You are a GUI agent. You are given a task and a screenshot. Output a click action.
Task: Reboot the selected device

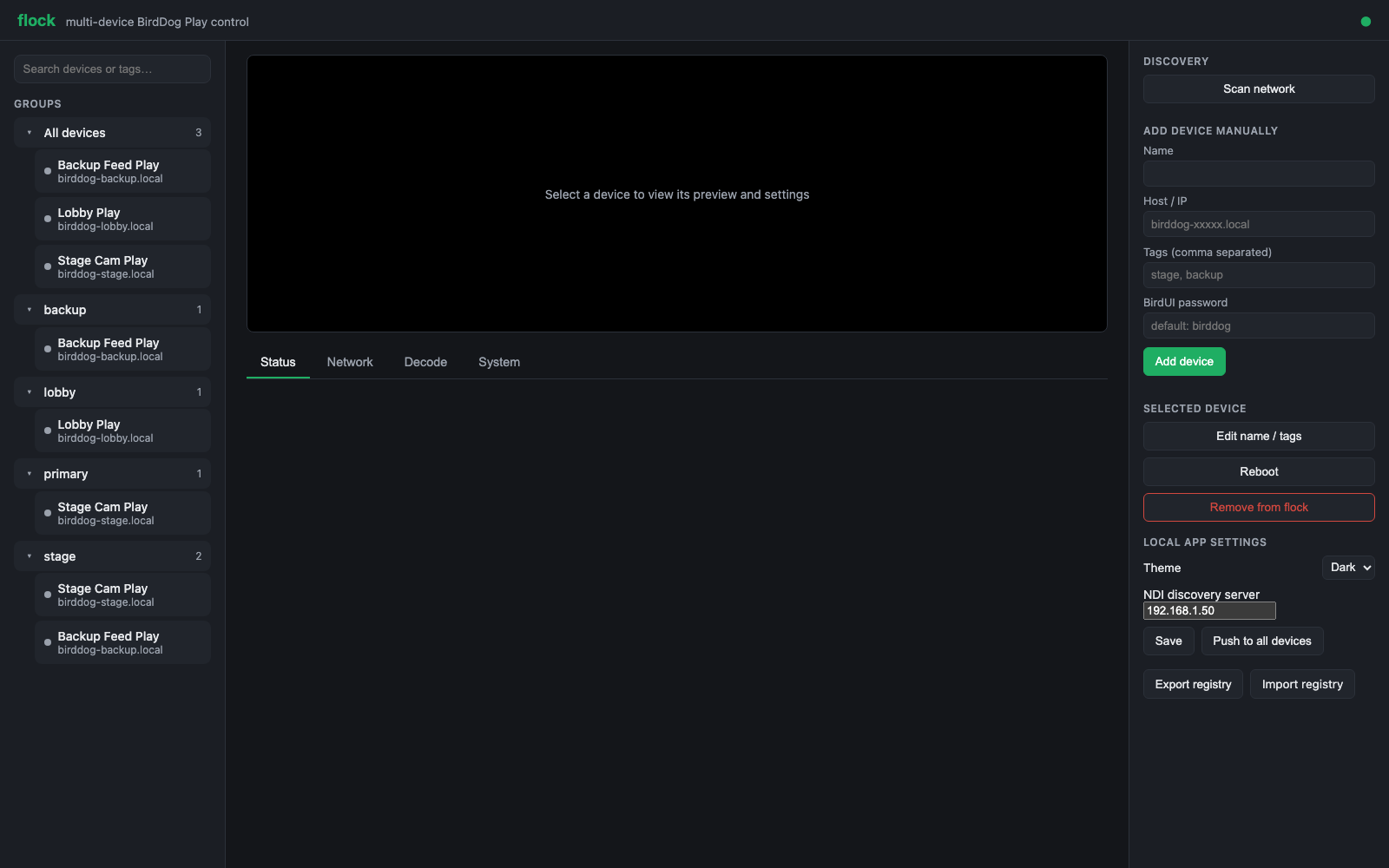click(x=1259, y=472)
